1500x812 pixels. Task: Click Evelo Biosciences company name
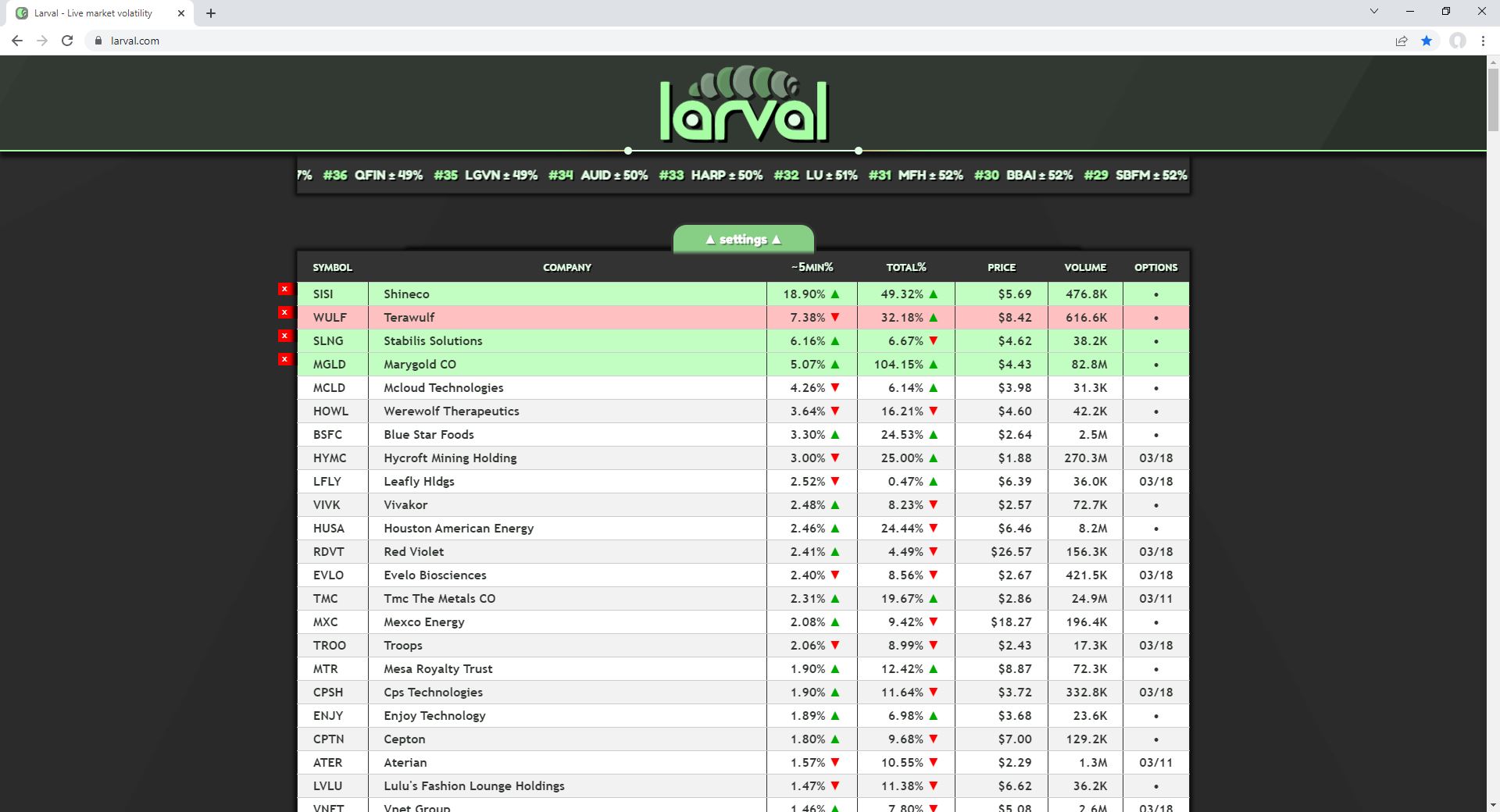click(x=435, y=575)
